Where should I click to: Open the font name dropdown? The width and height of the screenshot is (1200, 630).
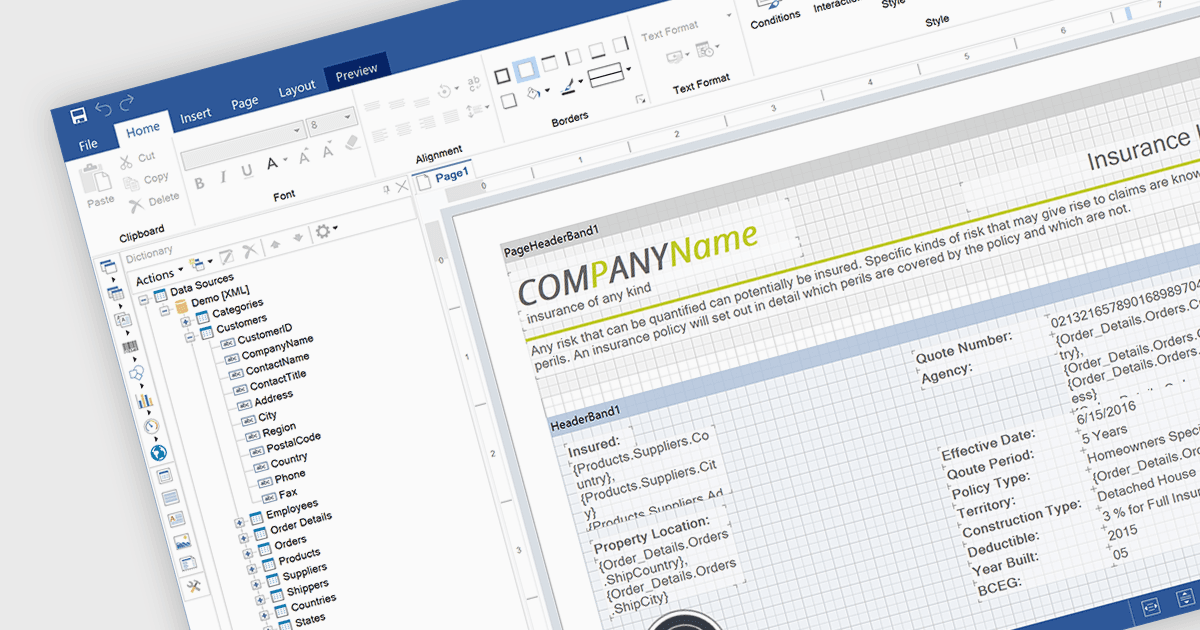[297, 131]
